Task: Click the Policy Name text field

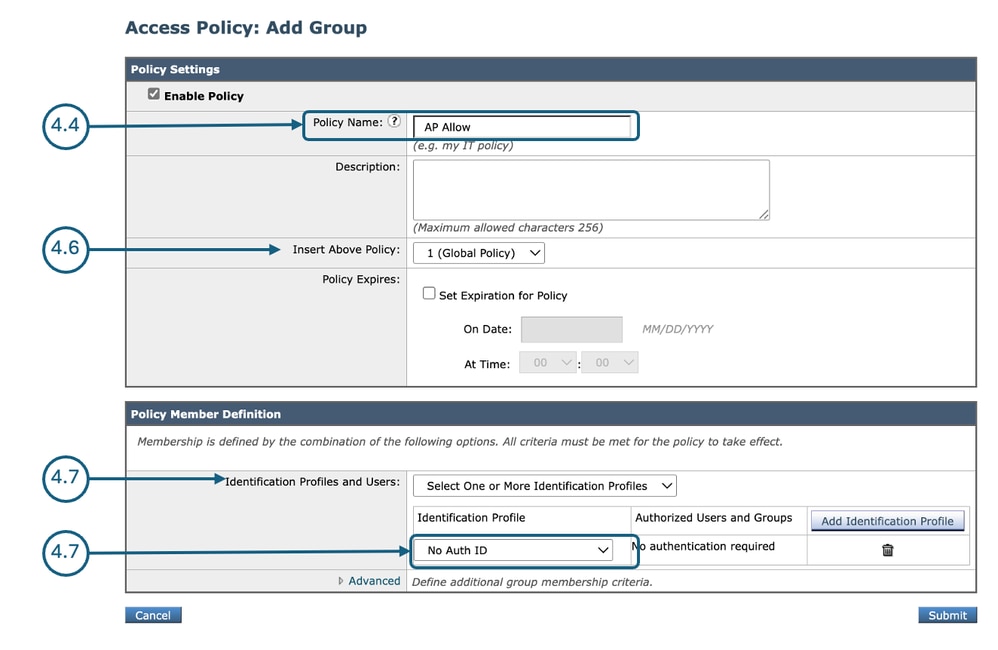Action: pyautogui.click(x=522, y=127)
